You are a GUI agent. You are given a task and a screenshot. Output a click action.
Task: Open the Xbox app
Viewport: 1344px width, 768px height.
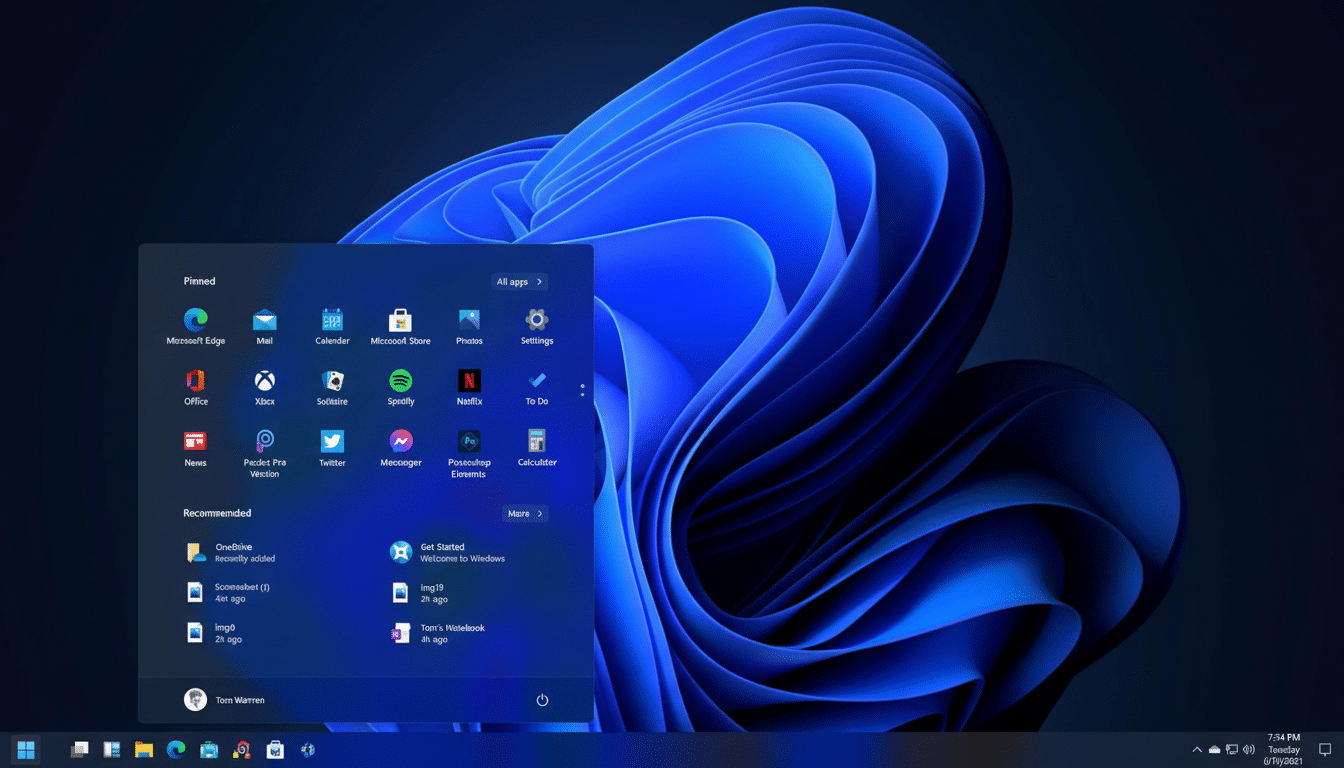pyautogui.click(x=264, y=387)
